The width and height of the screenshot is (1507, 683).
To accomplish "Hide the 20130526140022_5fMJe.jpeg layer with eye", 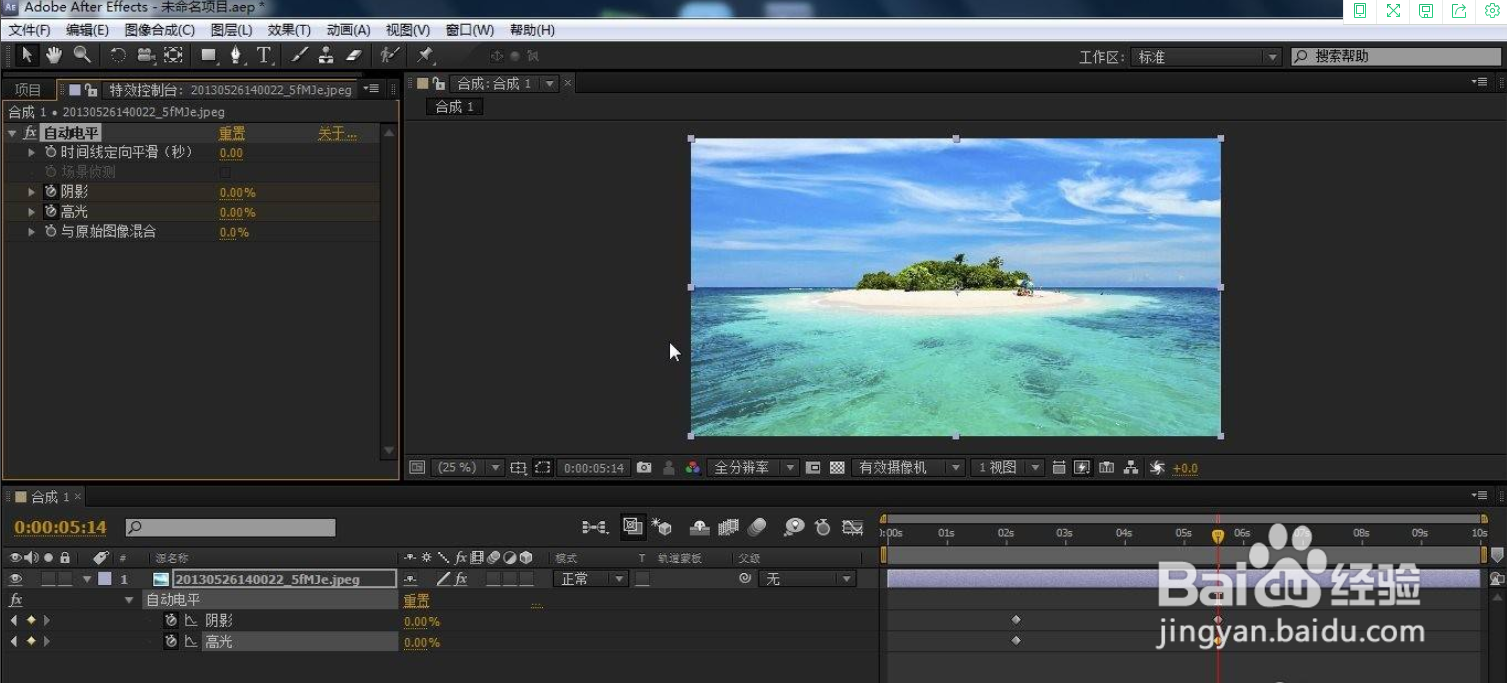I will click(15, 579).
